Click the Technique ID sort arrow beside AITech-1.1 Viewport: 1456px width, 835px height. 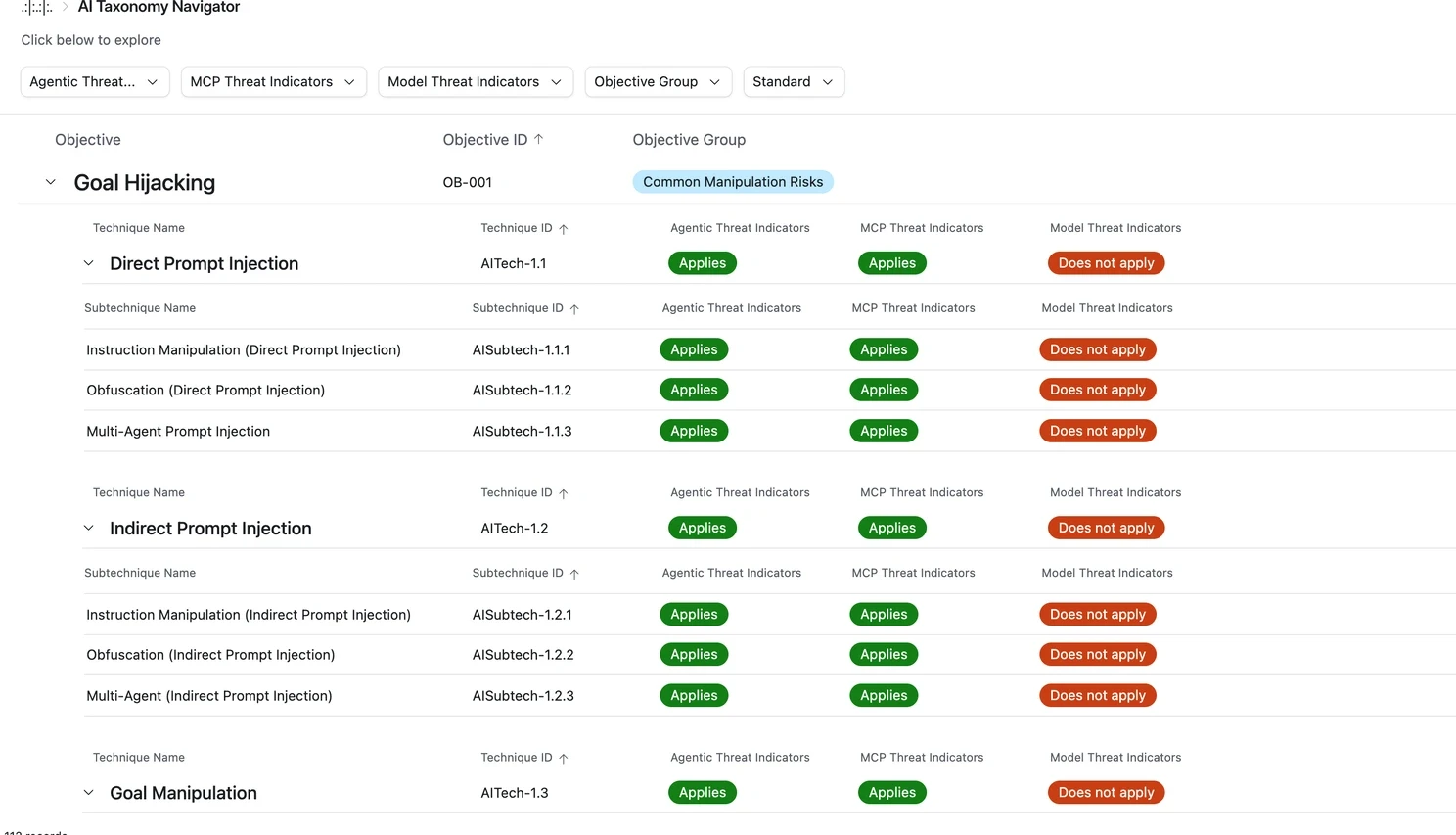tap(564, 227)
